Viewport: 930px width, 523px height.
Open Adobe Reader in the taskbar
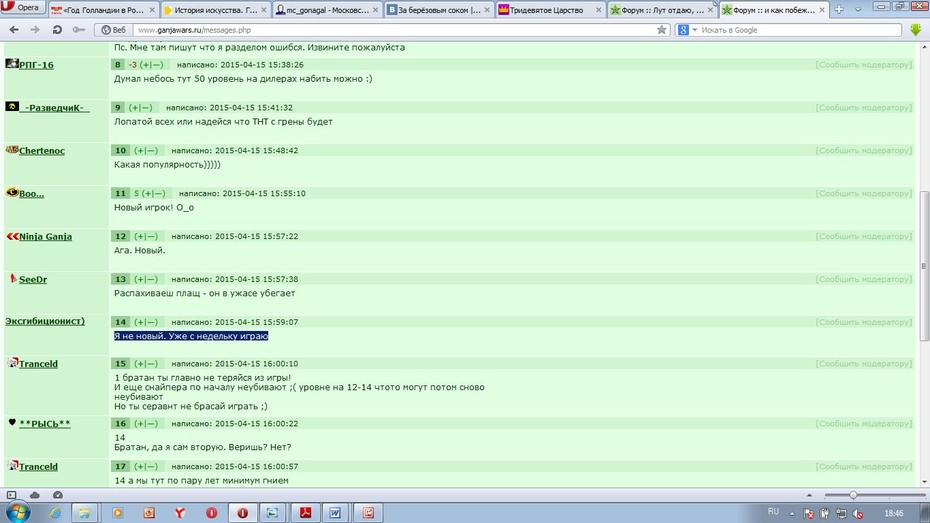coord(305,513)
